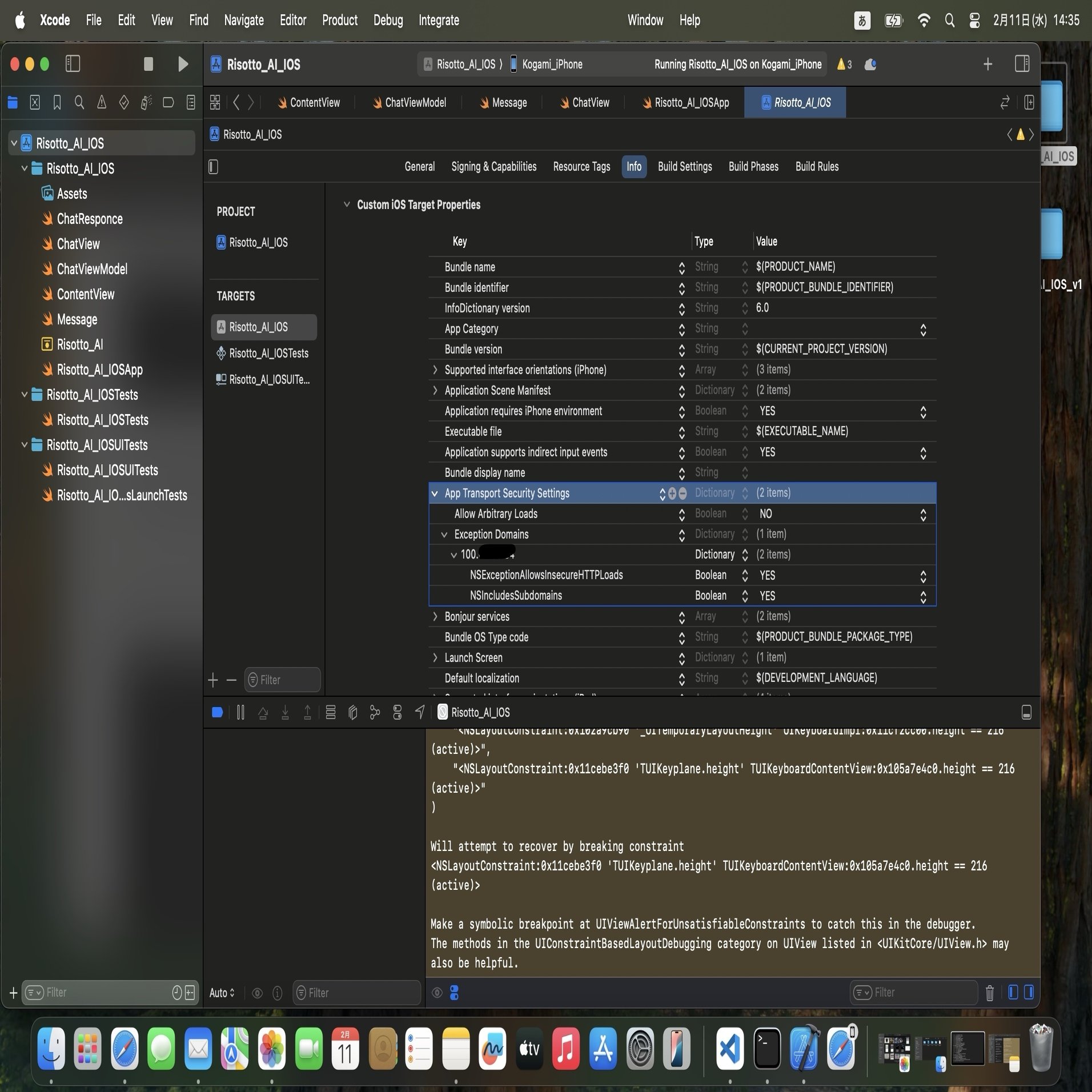Image resolution: width=1092 pixels, height=1092 pixels.
Task: Open the Debug Memory Graph icon
Action: [375, 712]
